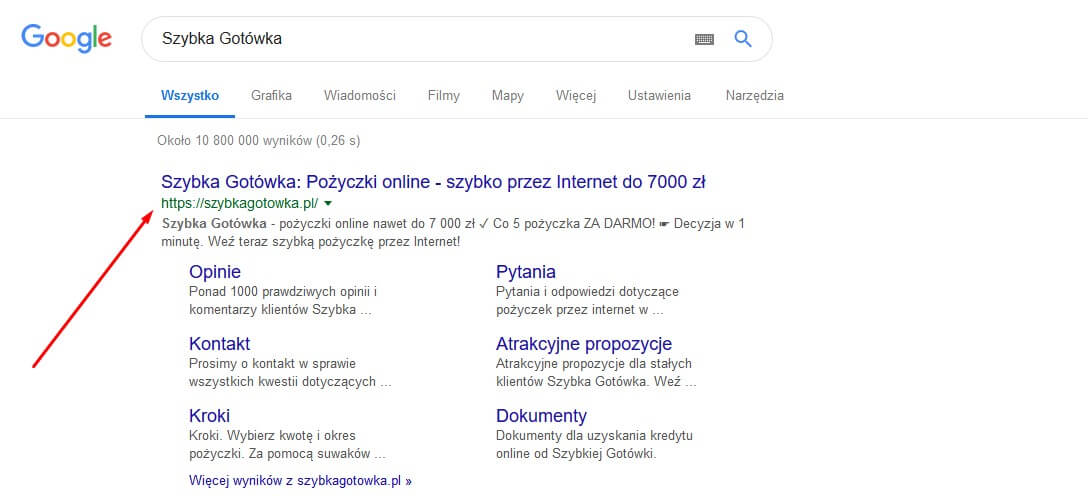Screen dimensions: 1088x500
Task: Click the green https://szybkagotowka.pl/ URL
Action: coord(239,203)
